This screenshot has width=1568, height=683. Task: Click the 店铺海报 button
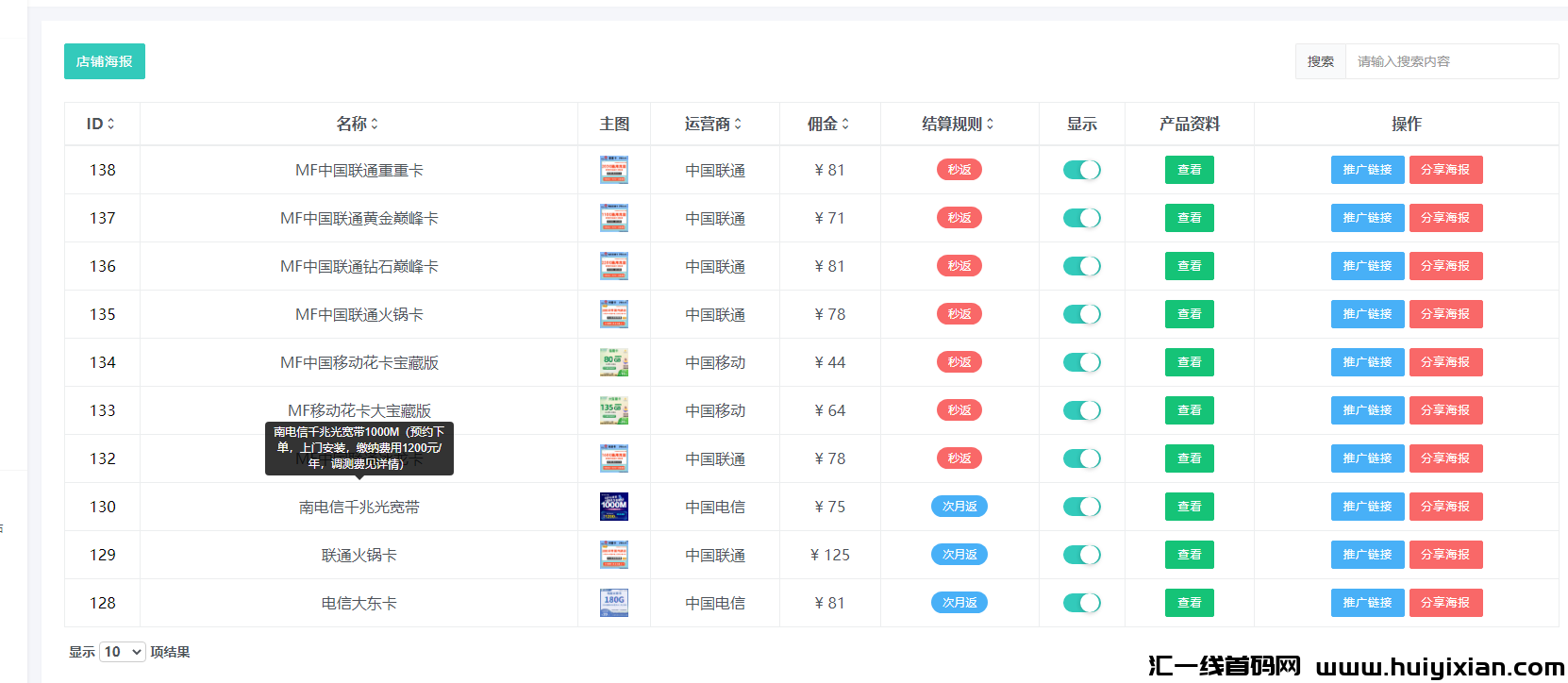click(x=105, y=61)
